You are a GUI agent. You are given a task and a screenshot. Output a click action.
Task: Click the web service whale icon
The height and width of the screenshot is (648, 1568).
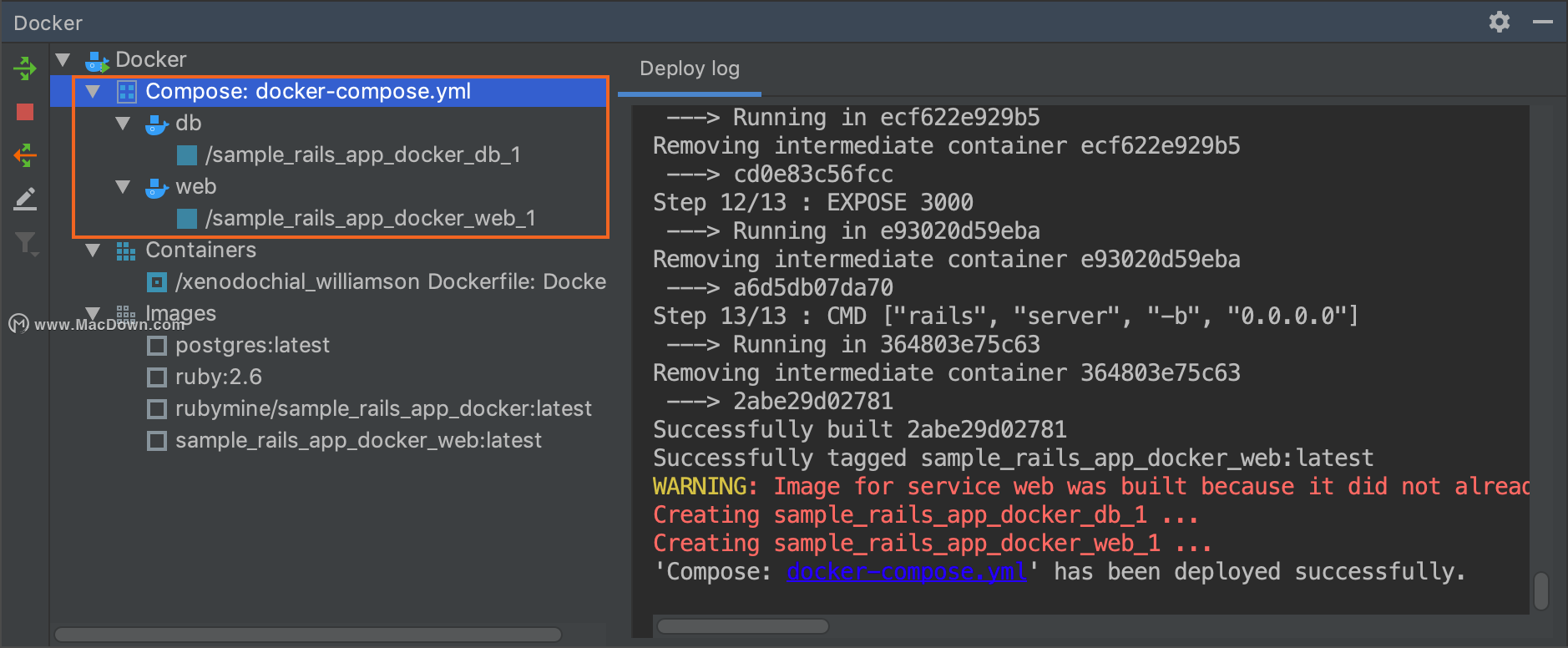click(157, 187)
